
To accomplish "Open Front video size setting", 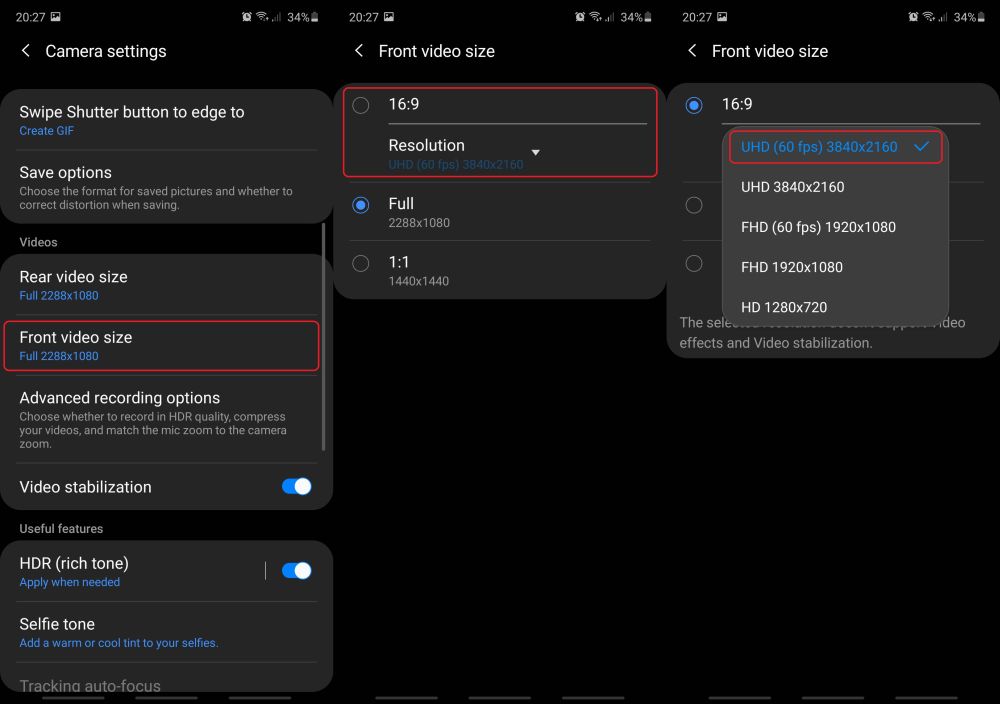I will coord(161,346).
